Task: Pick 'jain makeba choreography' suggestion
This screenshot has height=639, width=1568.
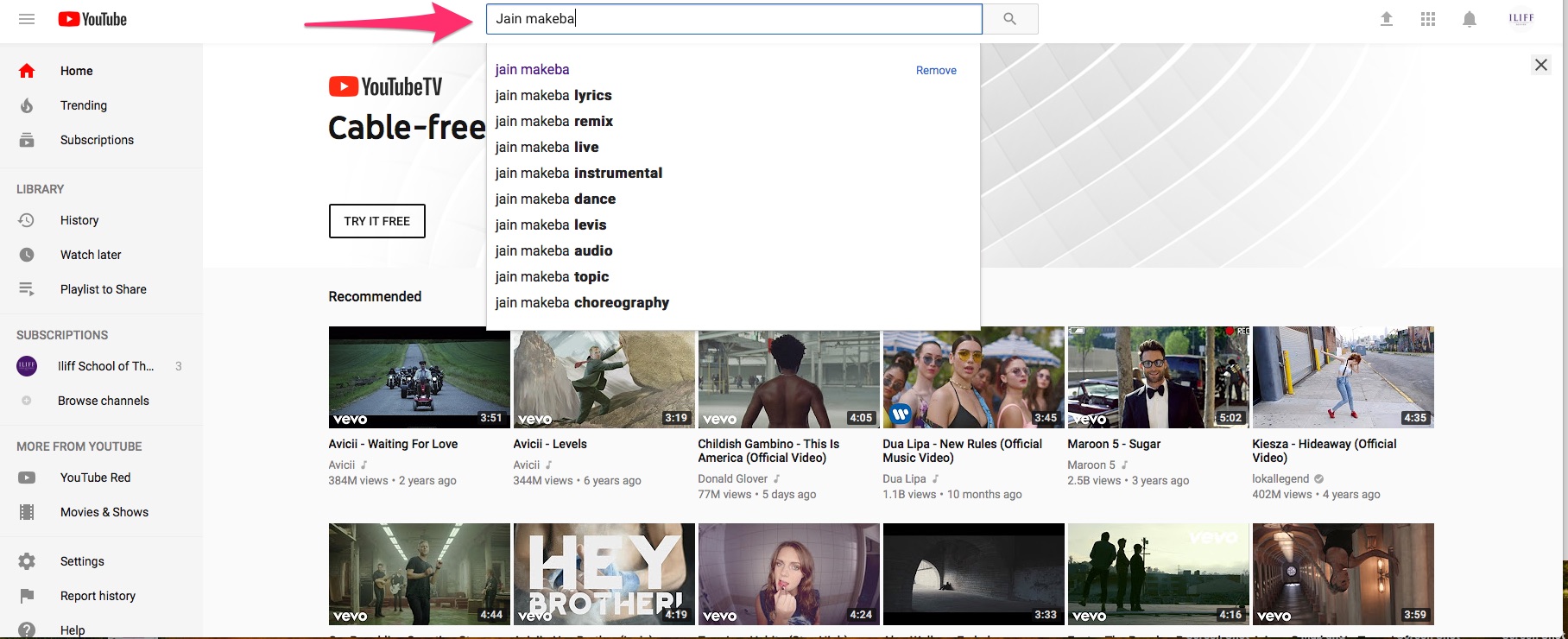Action: point(582,302)
